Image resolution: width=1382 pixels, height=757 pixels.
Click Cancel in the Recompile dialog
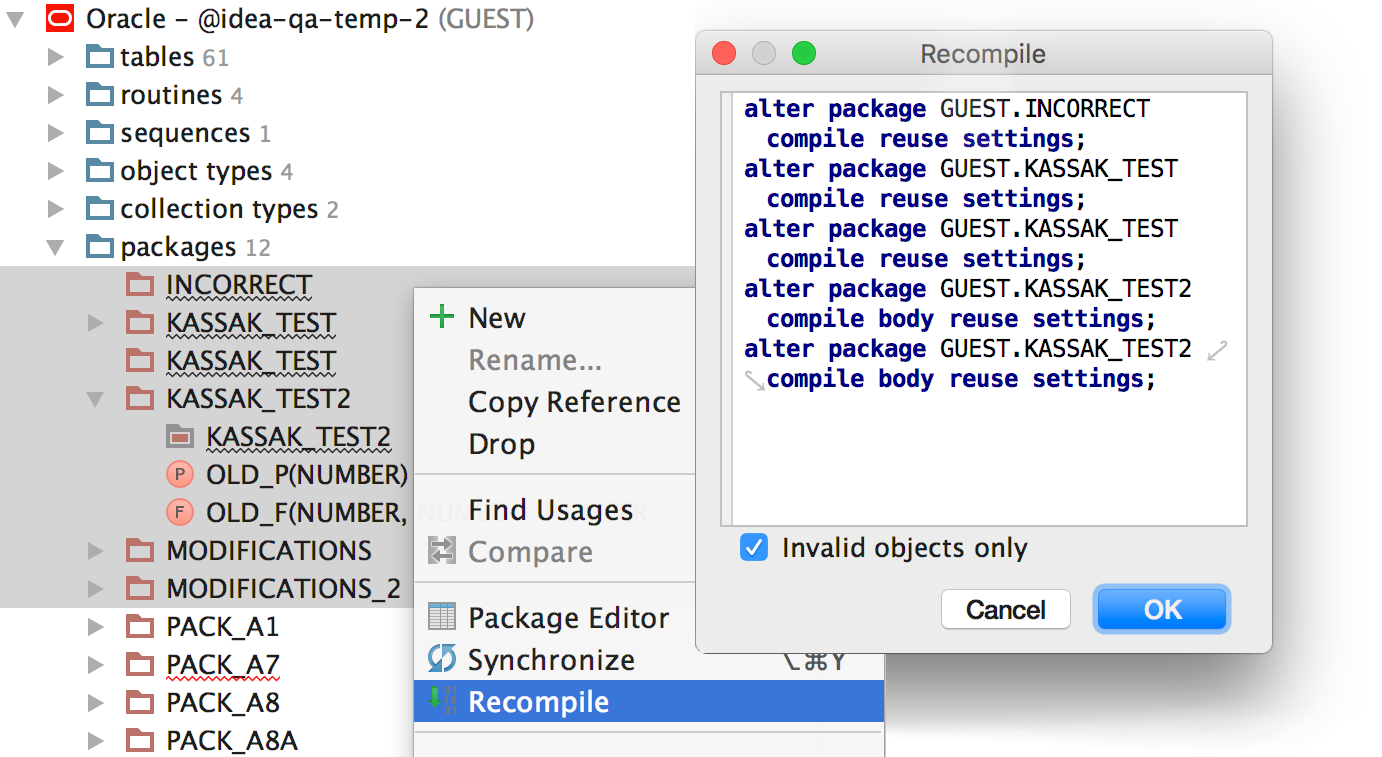click(1005, 610)
